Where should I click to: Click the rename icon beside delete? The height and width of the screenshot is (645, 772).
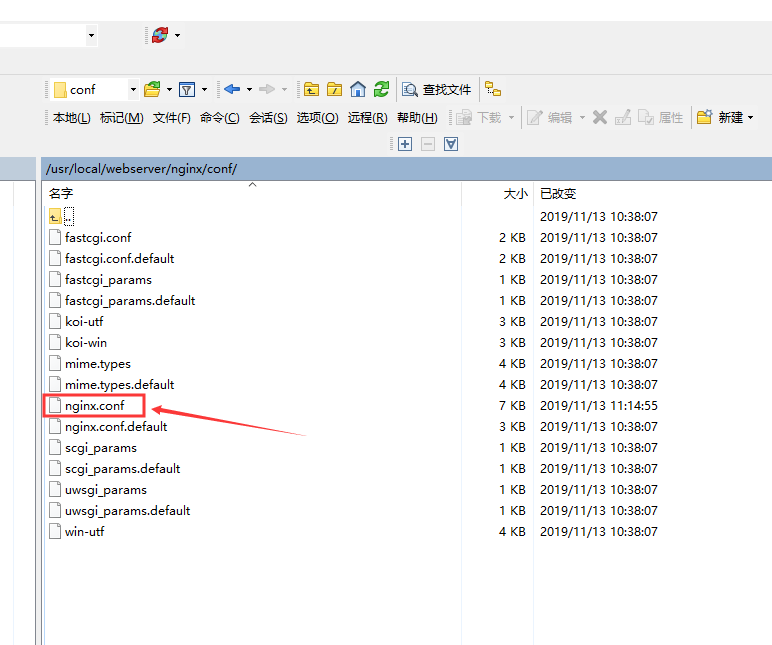(x=623, y=117)
